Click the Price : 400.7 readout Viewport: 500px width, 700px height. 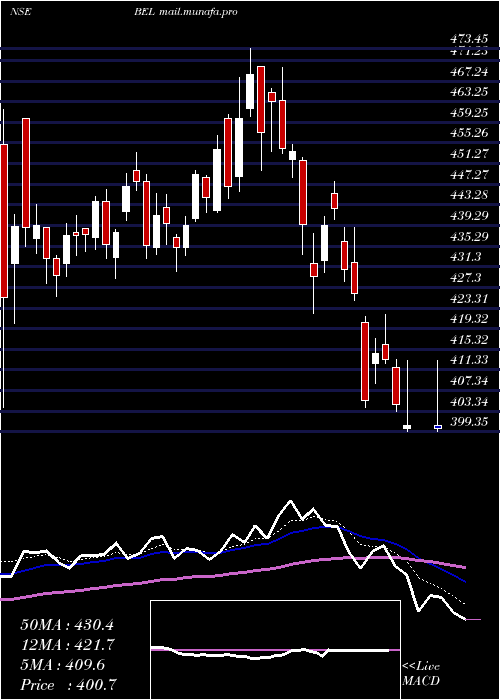(69, 685)
